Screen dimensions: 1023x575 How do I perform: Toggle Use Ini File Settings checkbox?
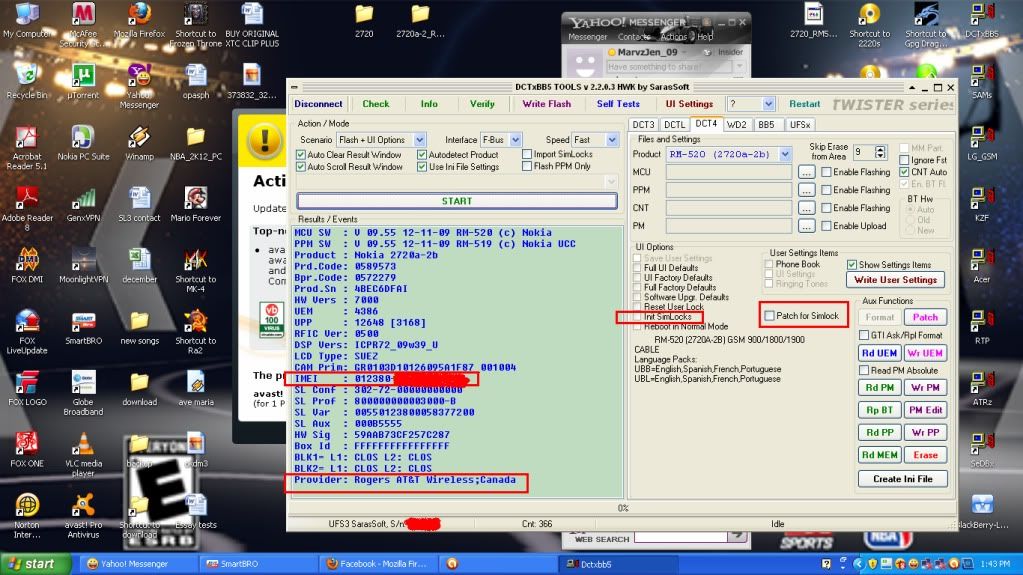[x=422, y=166]
